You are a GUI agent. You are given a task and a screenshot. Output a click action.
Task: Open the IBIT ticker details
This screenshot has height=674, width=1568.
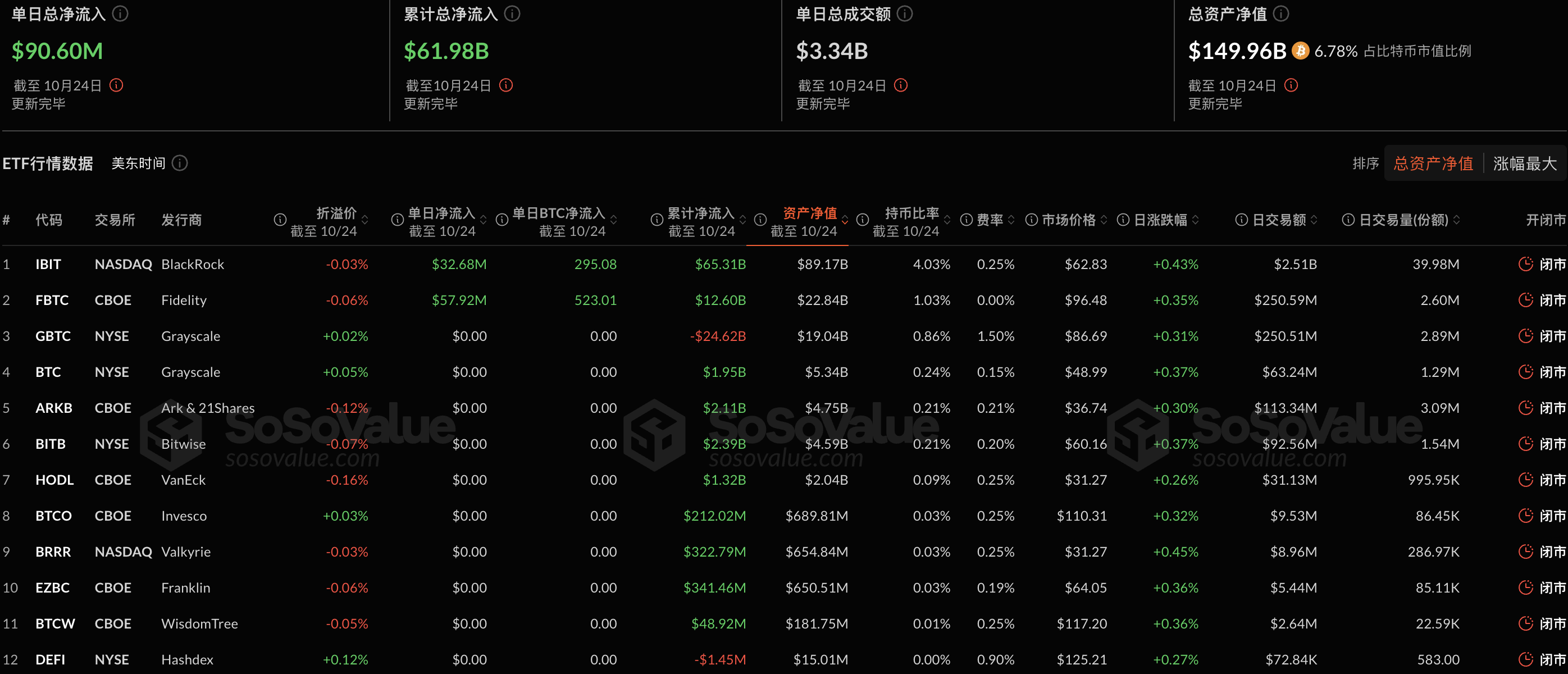(49, 263)
